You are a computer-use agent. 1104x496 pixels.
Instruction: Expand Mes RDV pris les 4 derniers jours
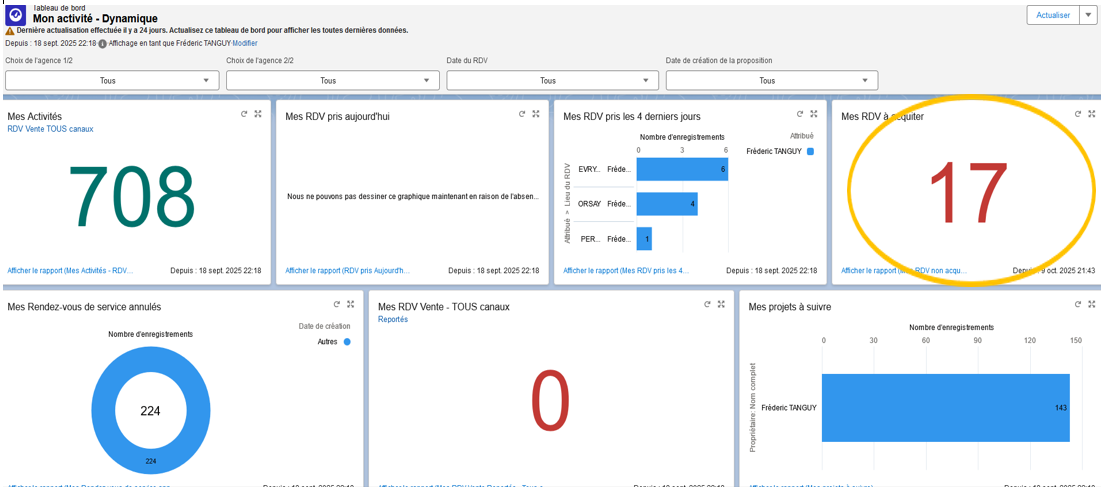[814, 114]
